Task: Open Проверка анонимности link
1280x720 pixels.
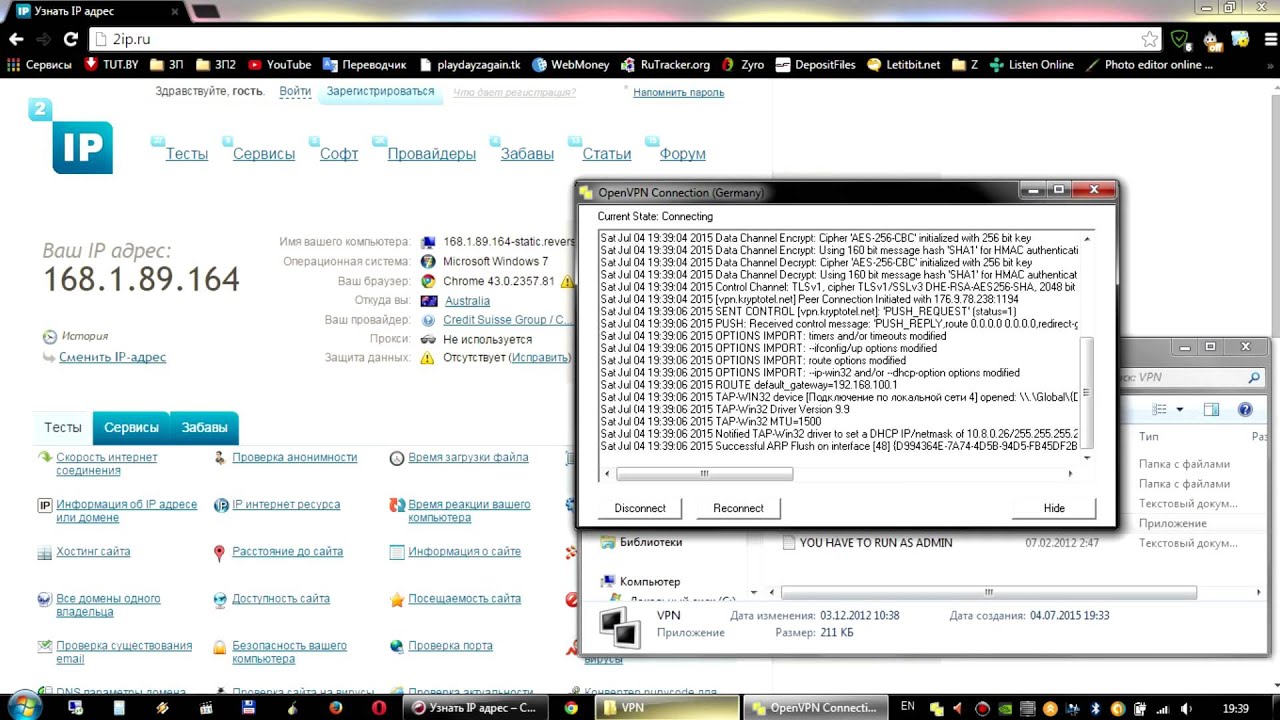Action: [x=294, y=457]
